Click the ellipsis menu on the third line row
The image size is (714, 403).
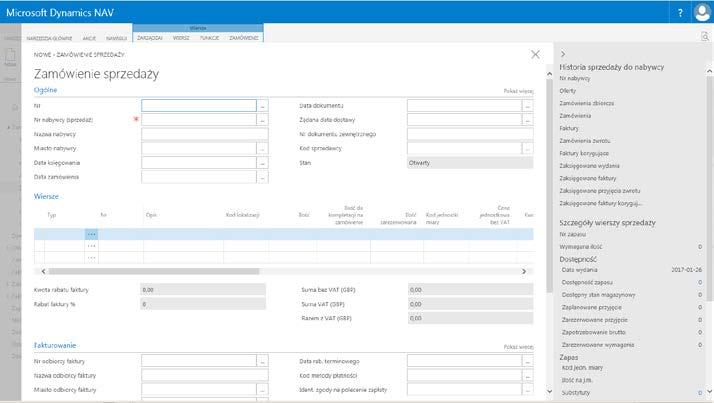[x=92, y=257]
